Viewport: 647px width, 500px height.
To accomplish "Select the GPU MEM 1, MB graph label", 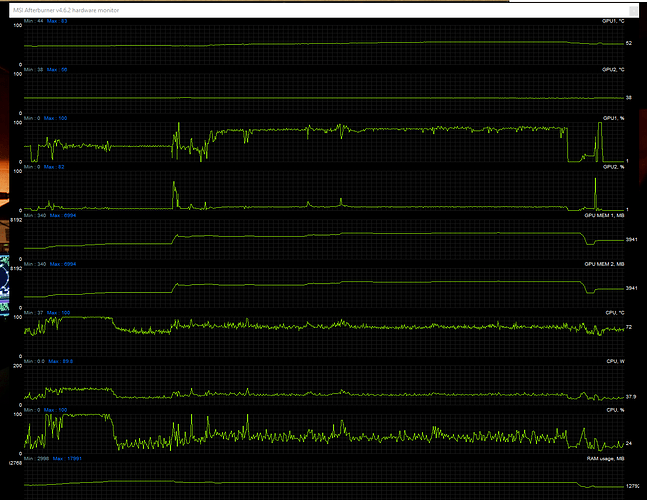I will click(607, 215).
